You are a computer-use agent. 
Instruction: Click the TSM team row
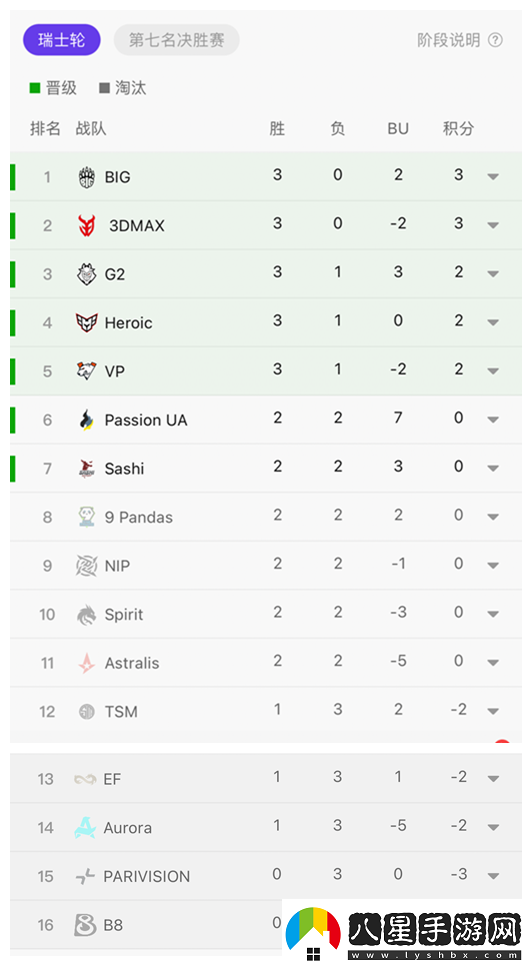click(266, 712)
